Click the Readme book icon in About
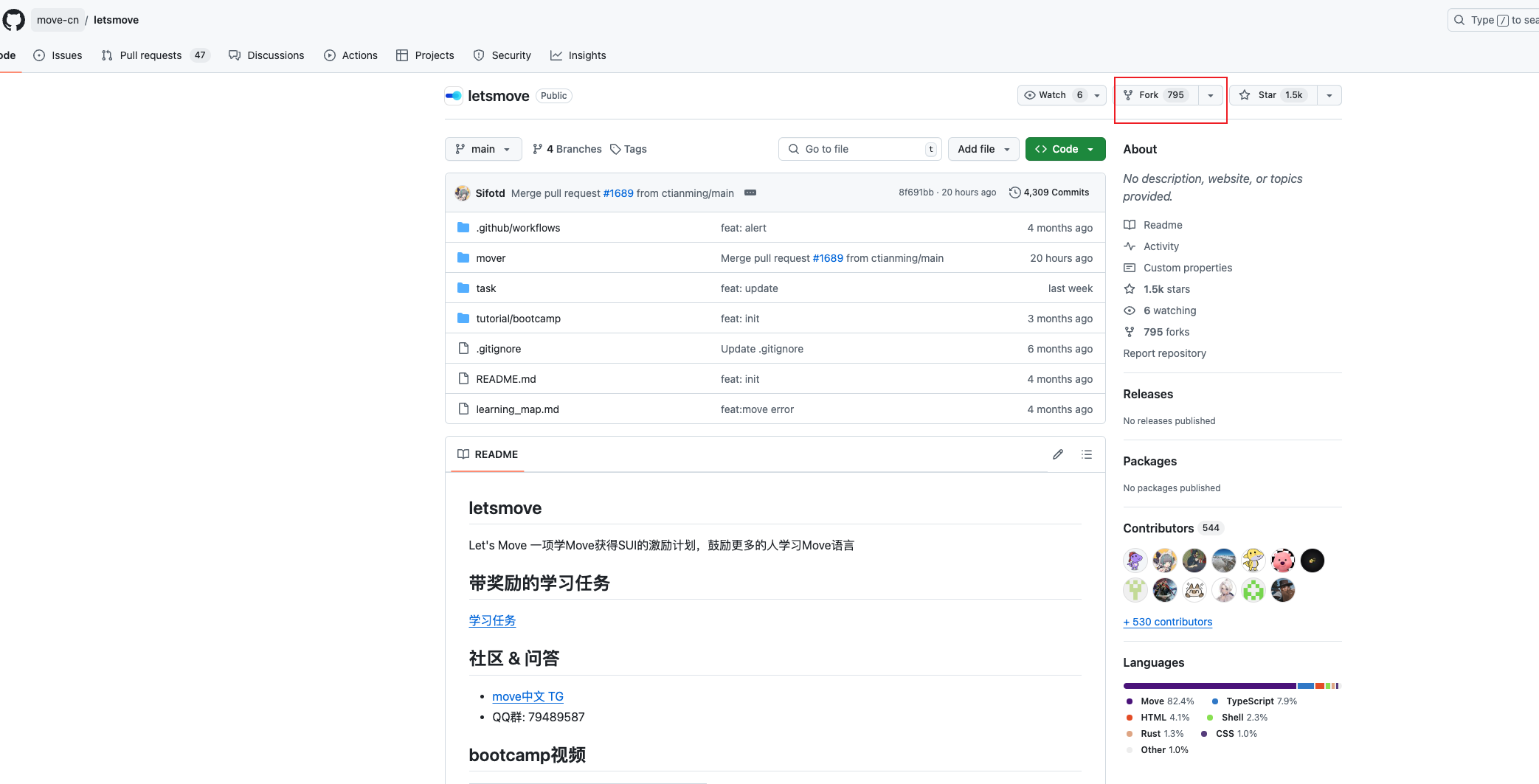 1130,225
